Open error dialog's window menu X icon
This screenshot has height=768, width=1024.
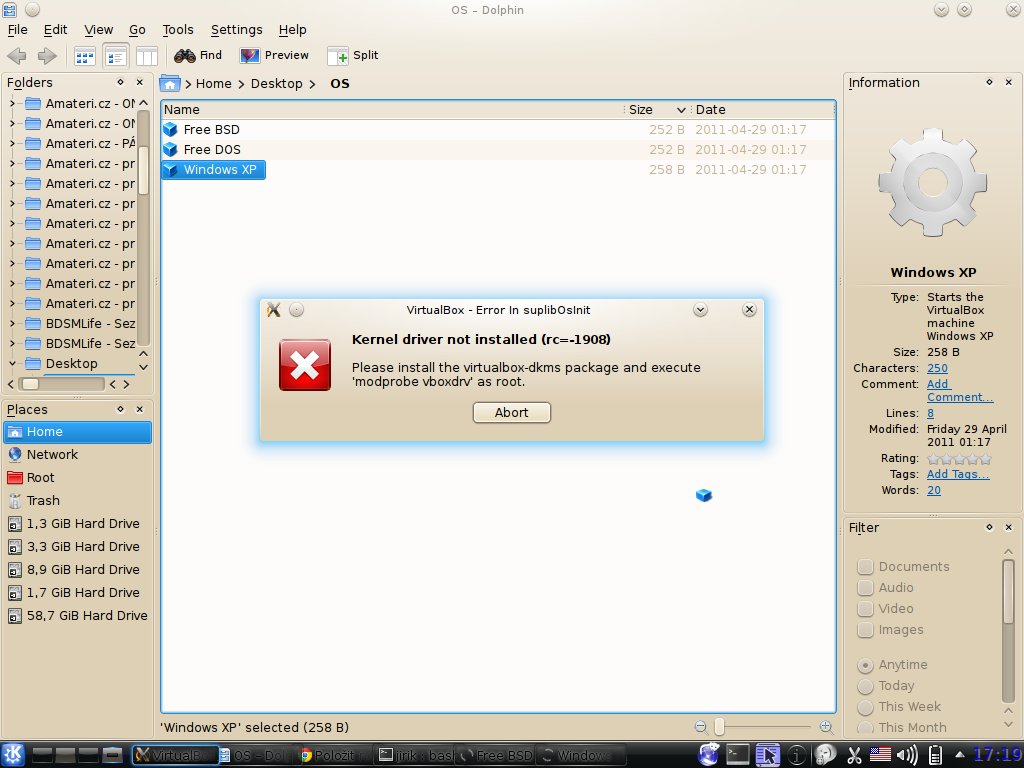274,310
